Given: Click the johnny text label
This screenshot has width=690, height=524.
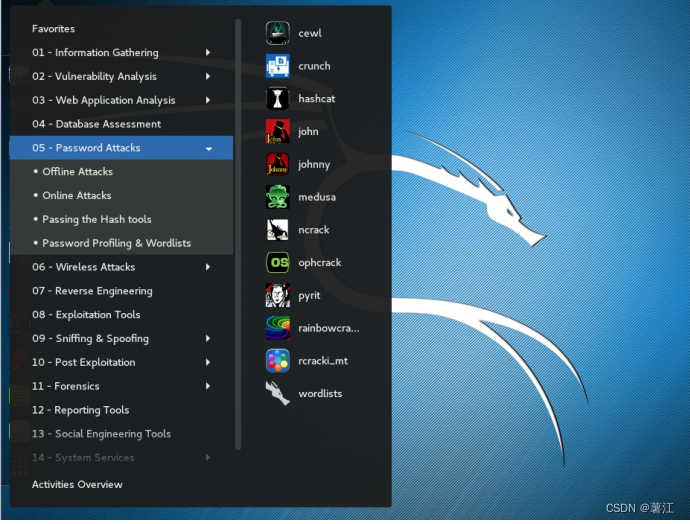Looking at the screenshot, I should click(314, 165).
